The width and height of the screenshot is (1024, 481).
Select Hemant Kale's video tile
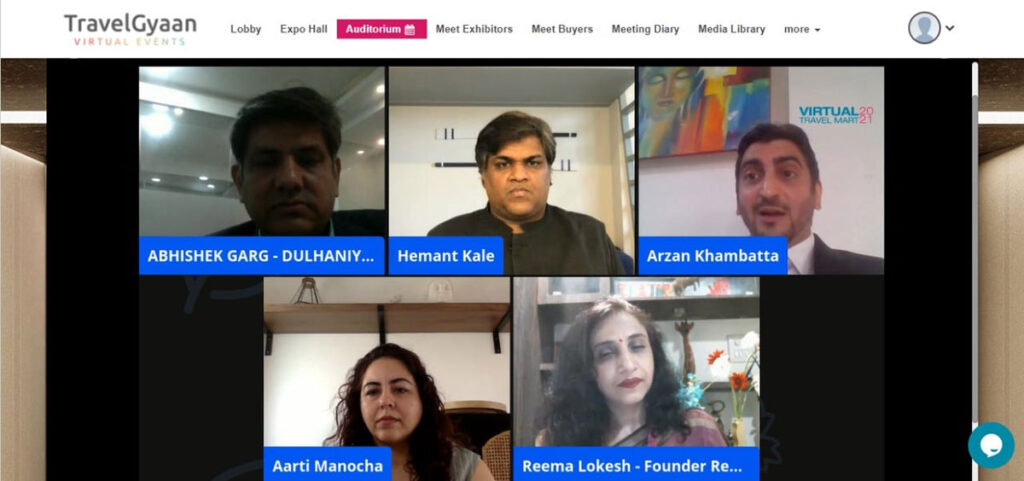coord(511,170)
